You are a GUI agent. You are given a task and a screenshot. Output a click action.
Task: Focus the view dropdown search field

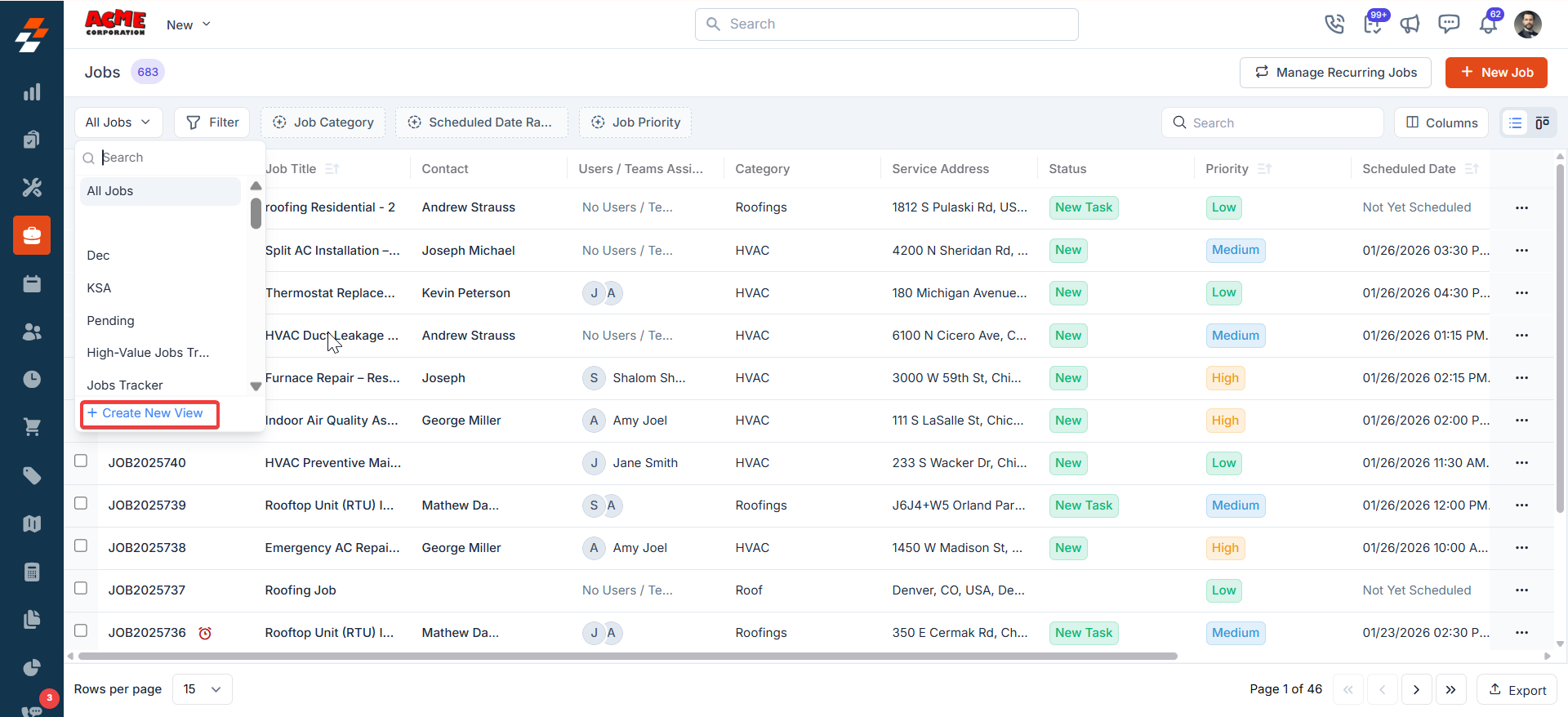pos(170,158)
